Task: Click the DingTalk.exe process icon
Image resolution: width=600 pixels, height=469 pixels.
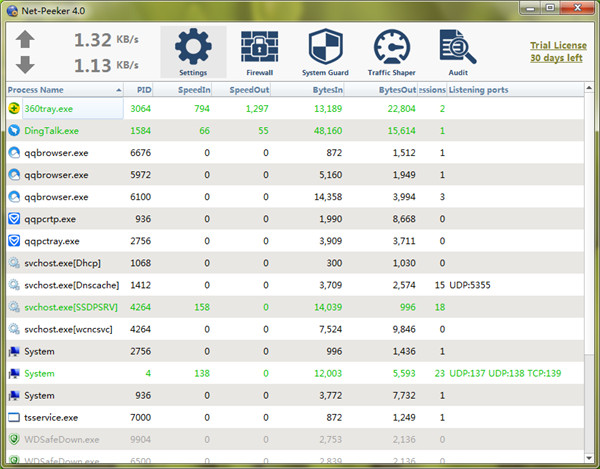Action: 14,130
